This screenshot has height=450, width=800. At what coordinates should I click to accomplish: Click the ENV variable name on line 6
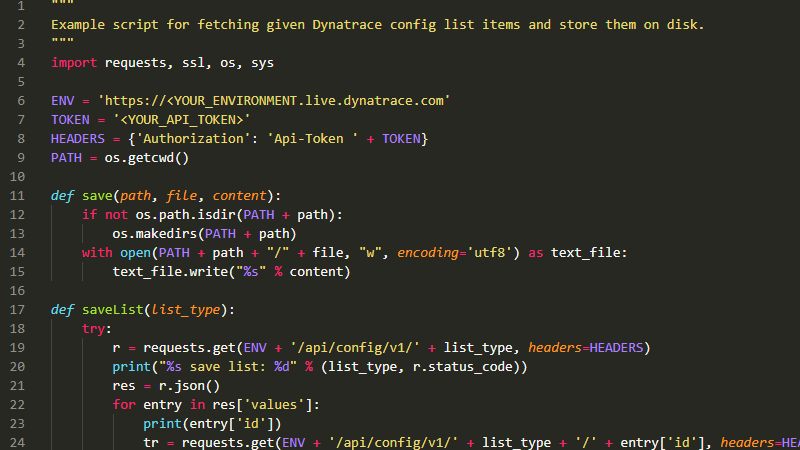pyautogui.click(x=62, y=101)
